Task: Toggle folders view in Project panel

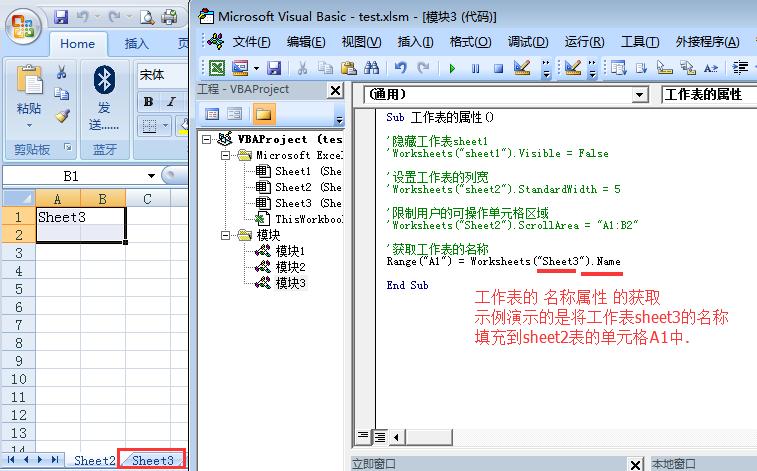Action: [x=264, y=113]
